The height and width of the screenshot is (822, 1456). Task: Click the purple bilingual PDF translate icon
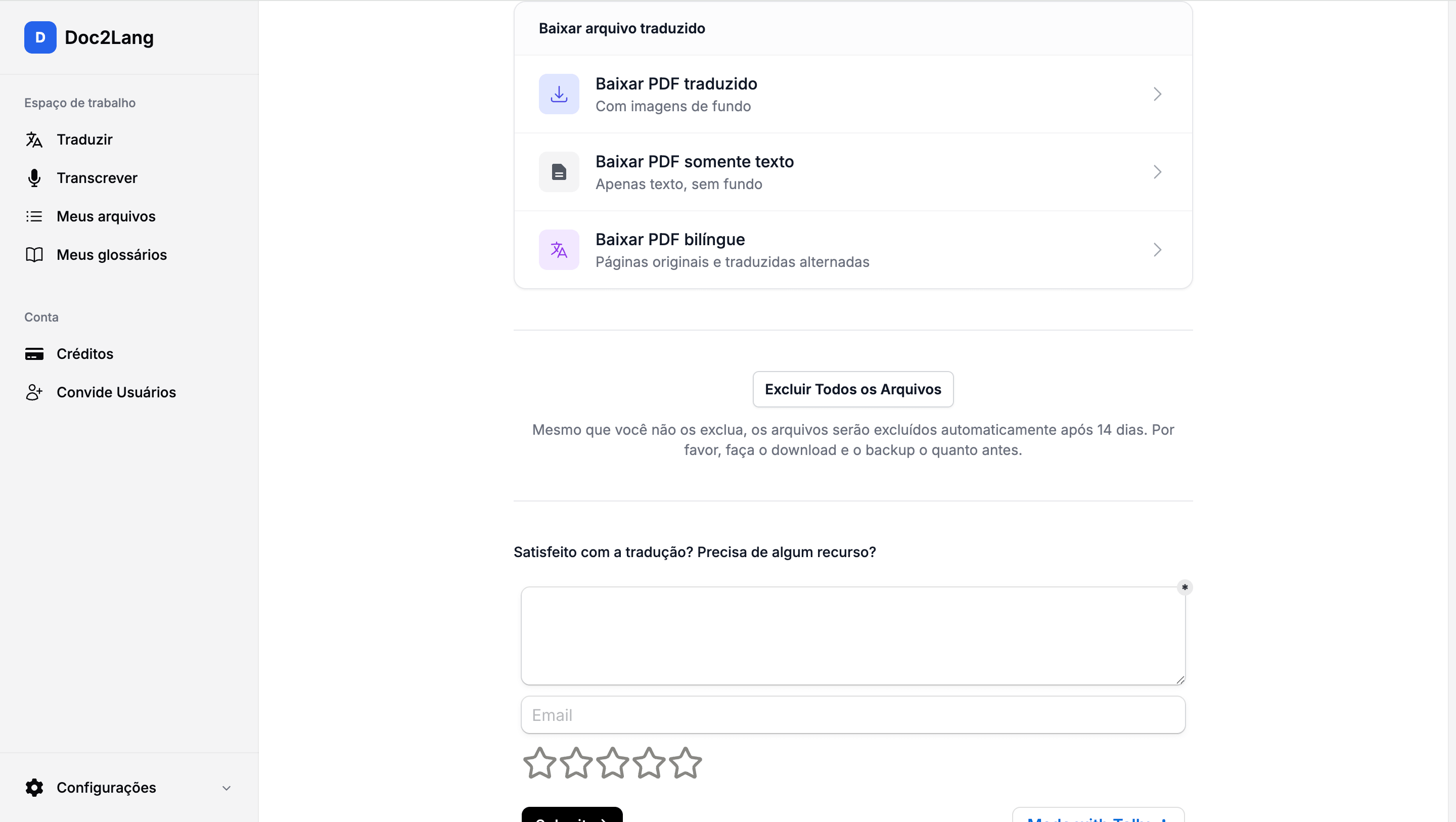(x=559, y=250)
